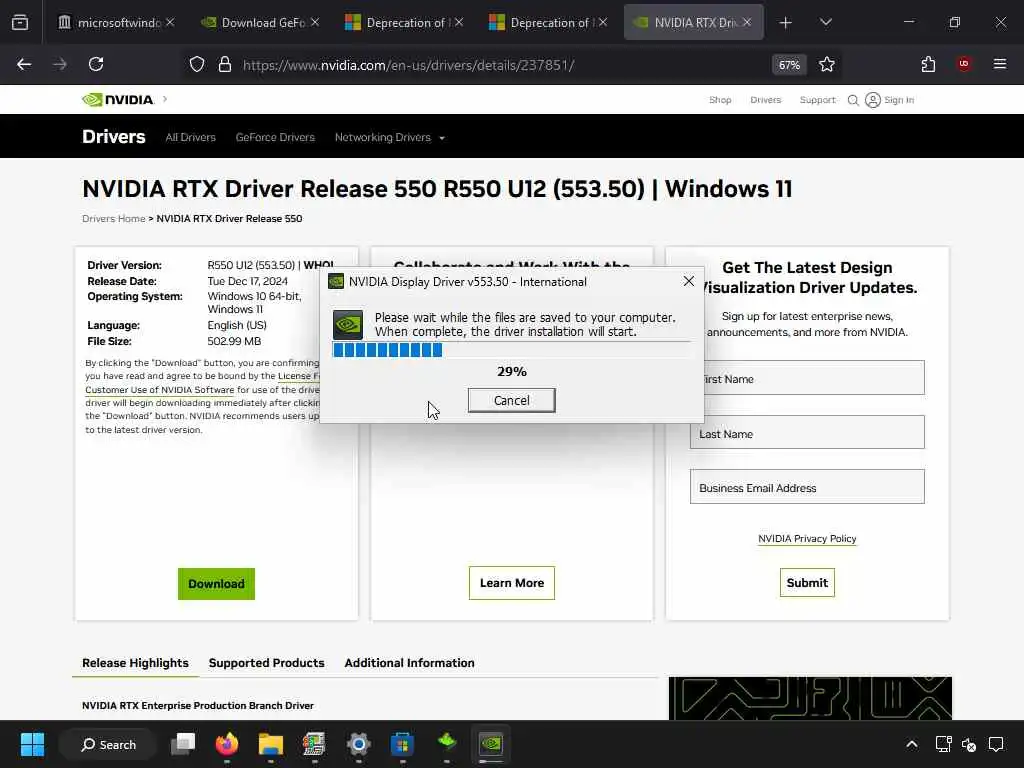Screen dimensions: 1024x768
Task: Open the Firefox hamburger application menu
Action: pyautogui.click(x=999, y=64)
